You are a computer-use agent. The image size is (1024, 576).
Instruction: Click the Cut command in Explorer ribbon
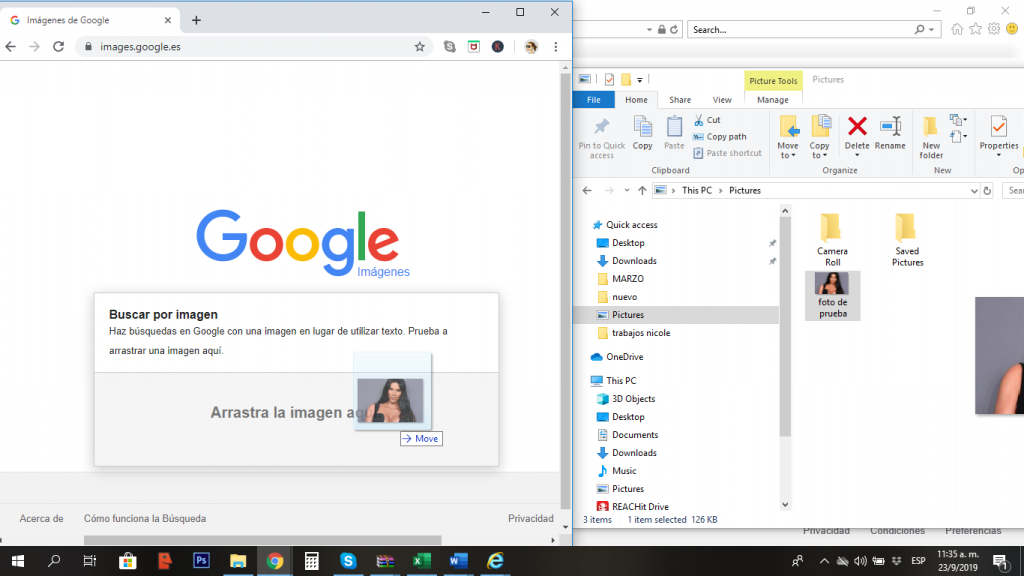707,120
